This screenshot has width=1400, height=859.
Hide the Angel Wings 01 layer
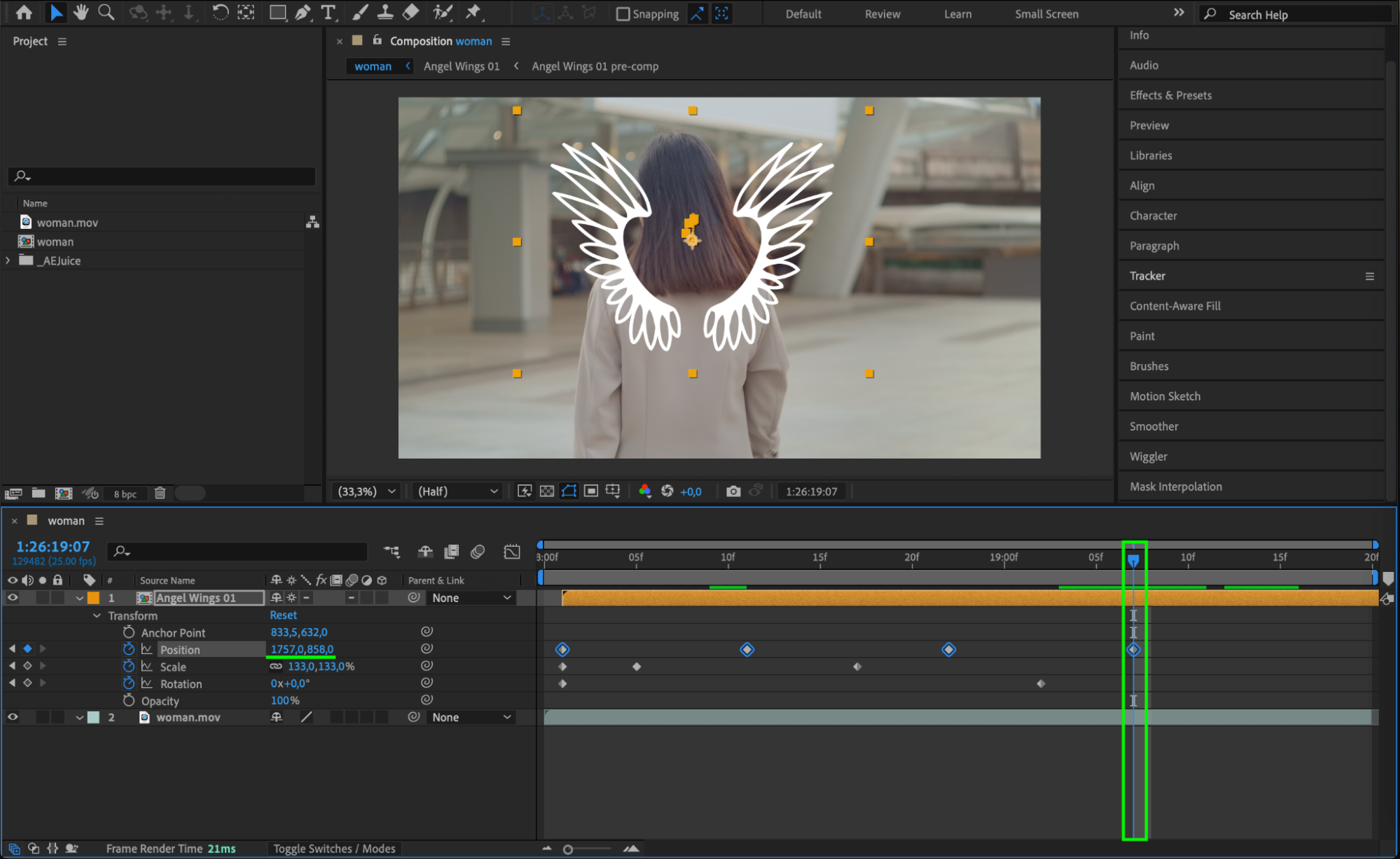(13, 598)
